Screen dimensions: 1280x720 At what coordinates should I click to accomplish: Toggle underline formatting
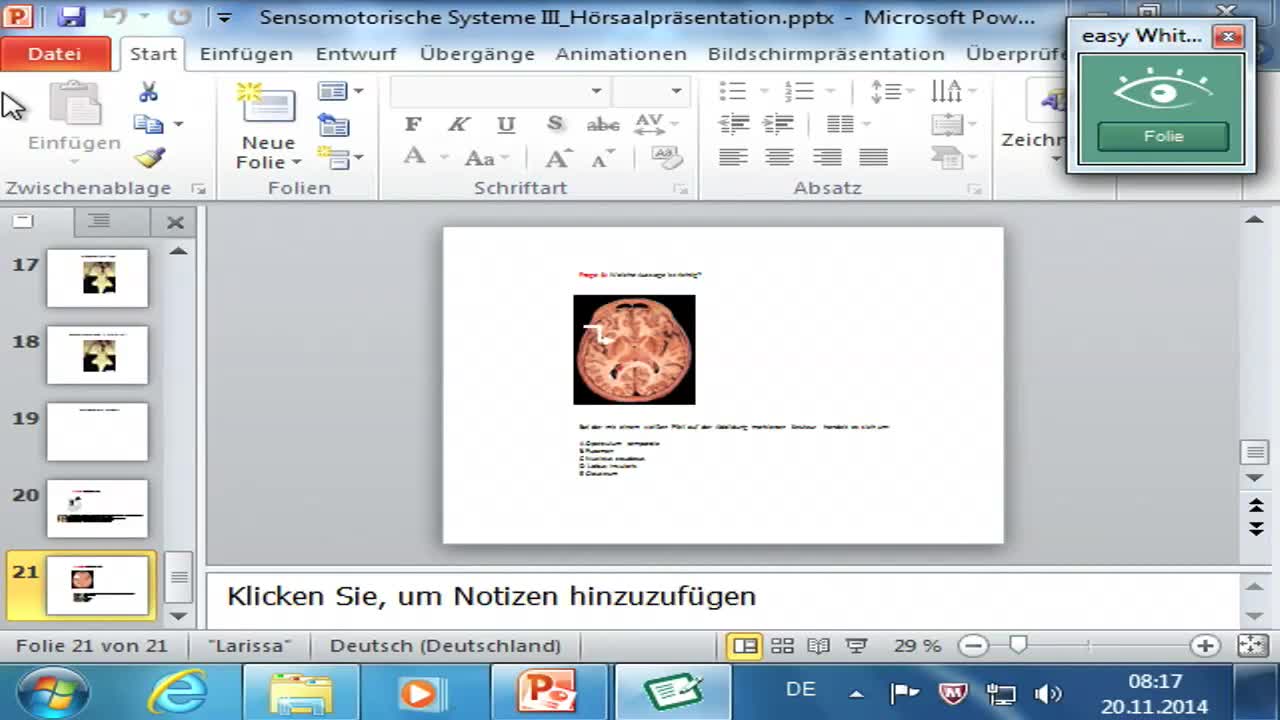click(506, 124)
